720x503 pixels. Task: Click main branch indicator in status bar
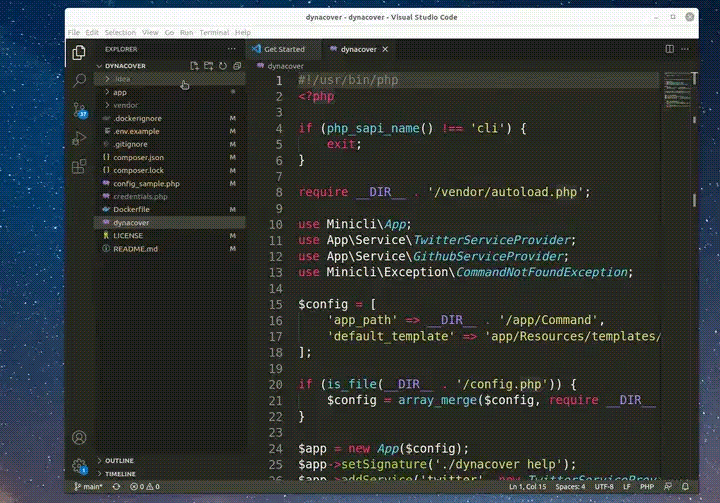tap(88, 486)
